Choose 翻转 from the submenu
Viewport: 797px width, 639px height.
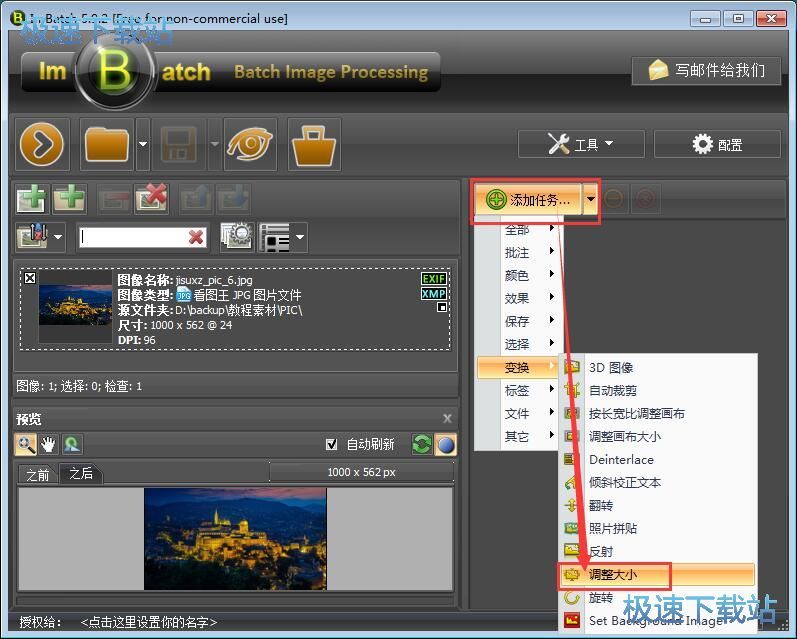point(658,505)
